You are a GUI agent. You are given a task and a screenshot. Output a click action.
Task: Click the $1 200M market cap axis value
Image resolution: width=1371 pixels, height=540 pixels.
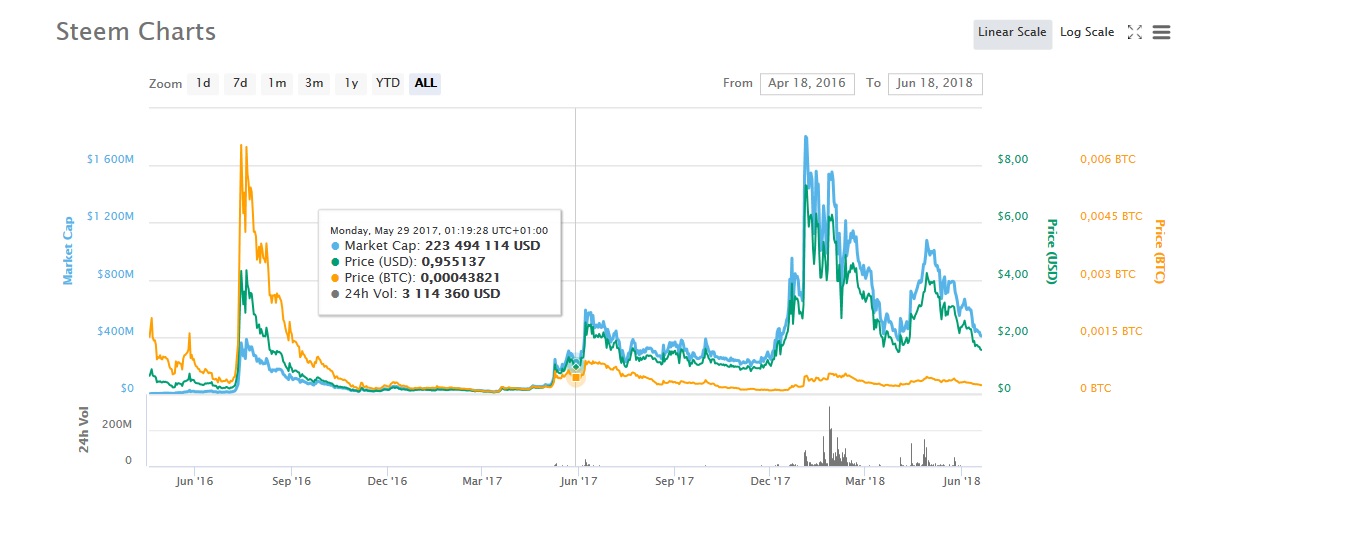pos(111,217)
